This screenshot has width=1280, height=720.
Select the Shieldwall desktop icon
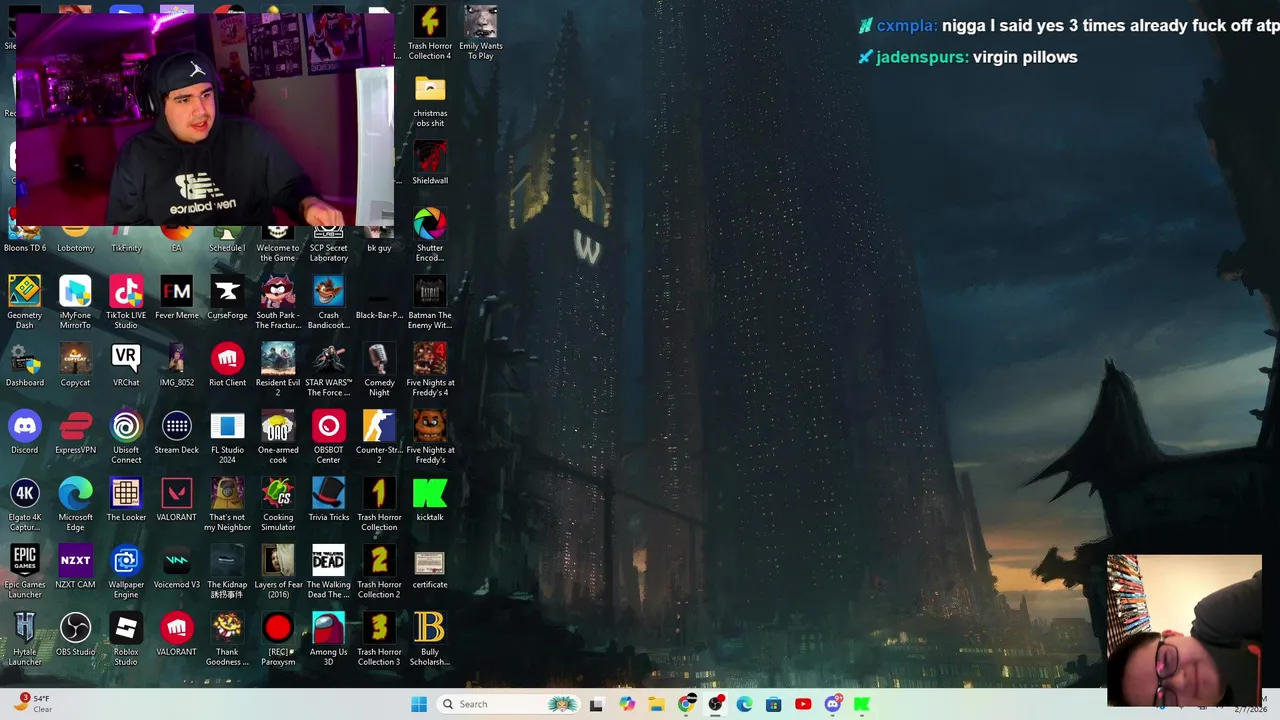pos(430,162)
